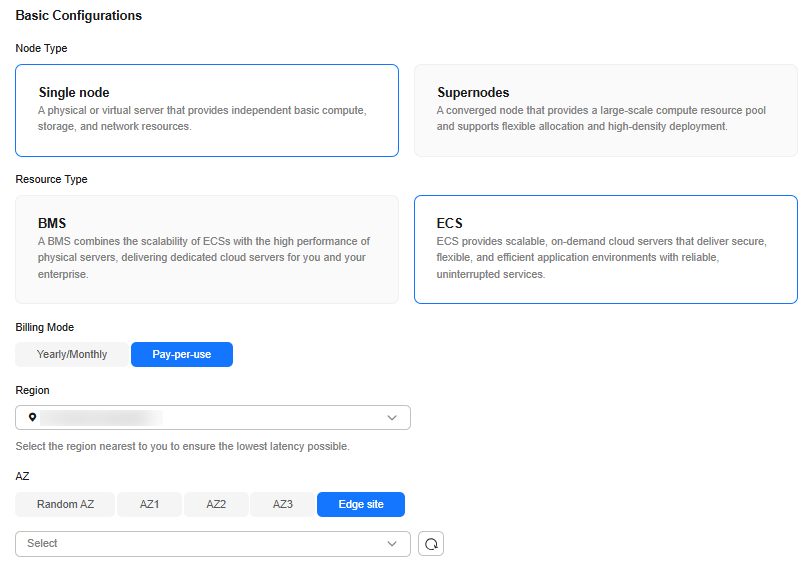This screenshot has width=812, height=572.
Task: Select the Single node card
Action: (207, 110)
